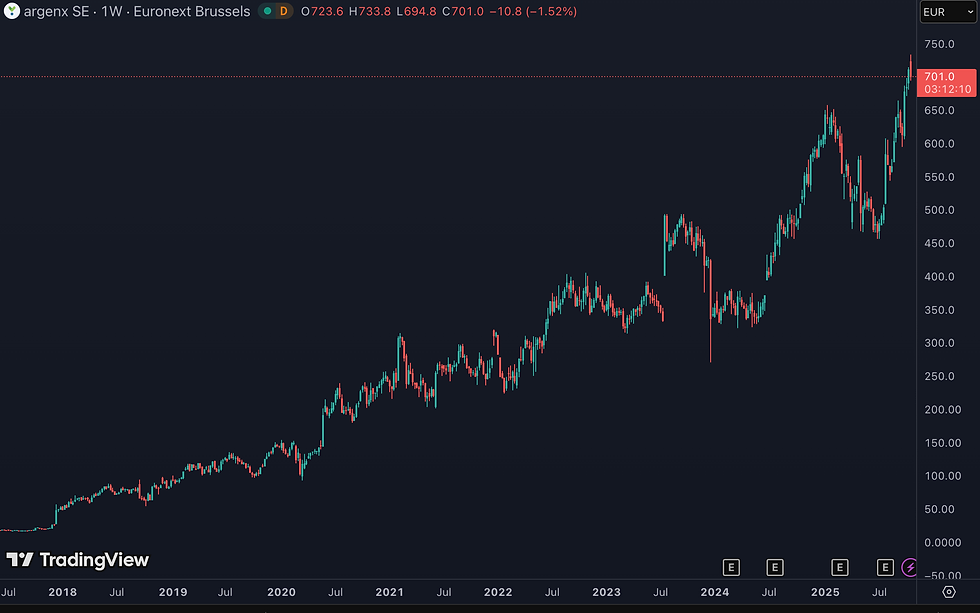Click the 750.0 price scale label

pos(939,44)
